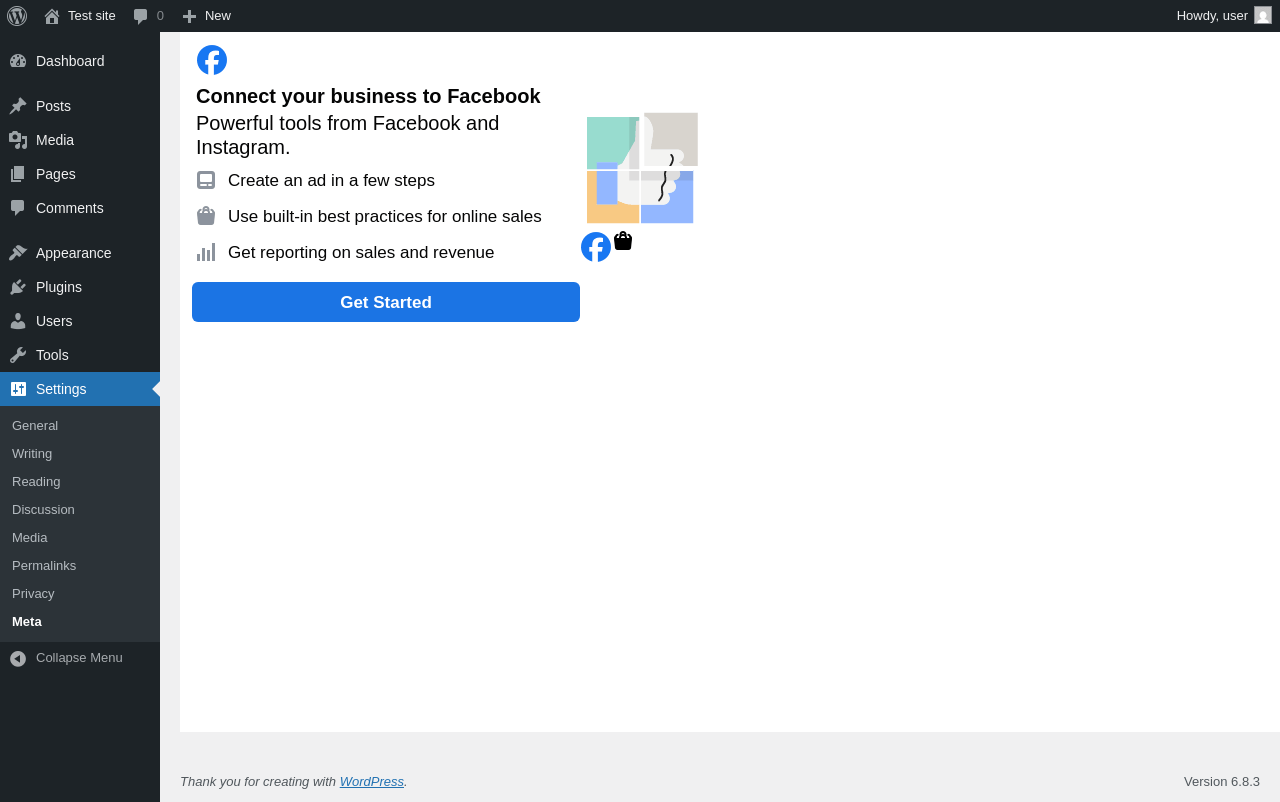
Task: Click the Plugins plug icon
Action: point(18,287)
